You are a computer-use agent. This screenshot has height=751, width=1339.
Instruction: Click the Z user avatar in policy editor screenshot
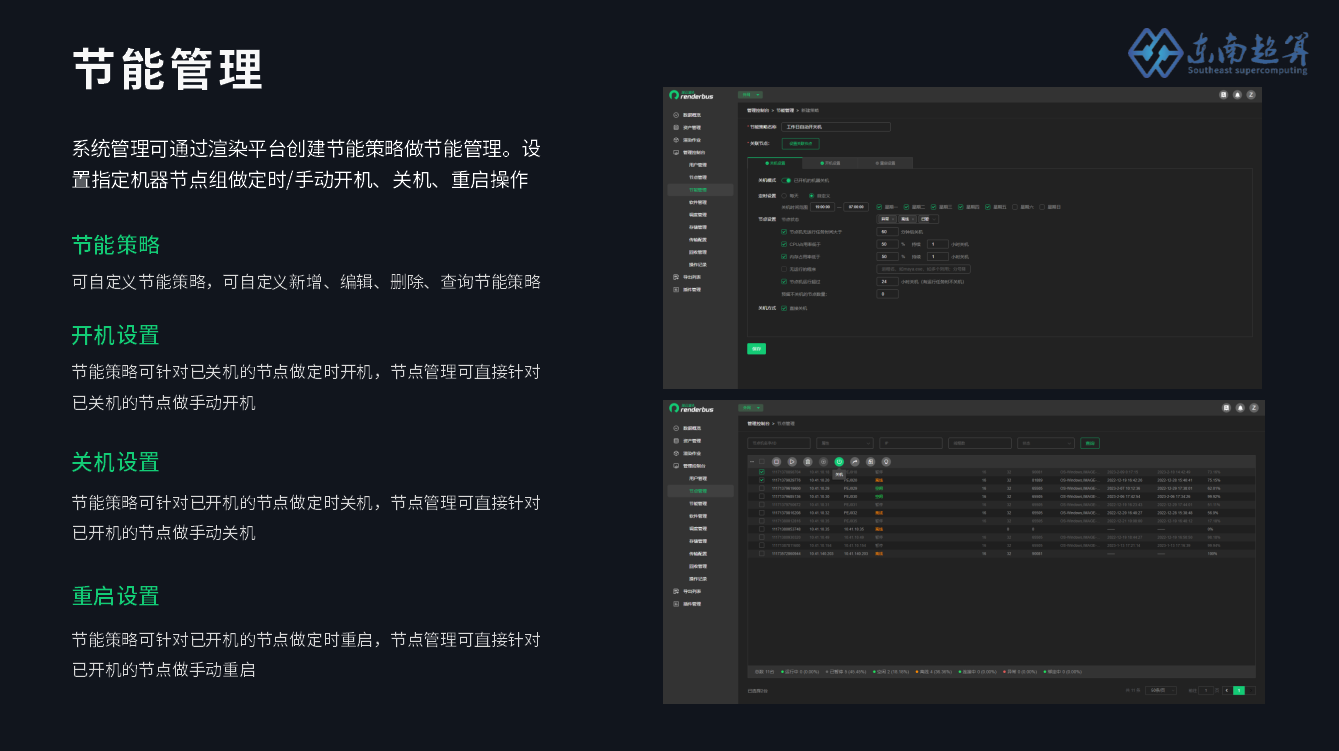coord(1251,94)
